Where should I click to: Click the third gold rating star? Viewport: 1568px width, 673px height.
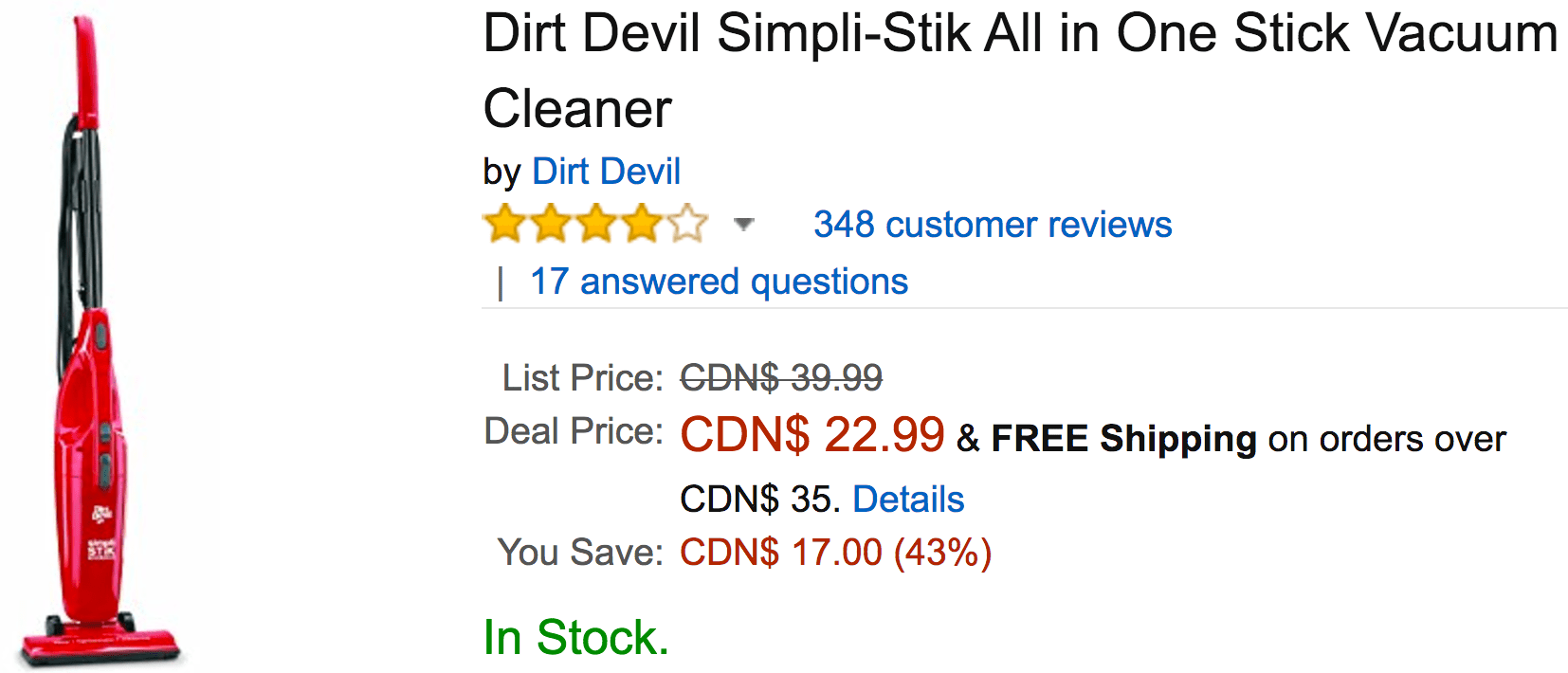(595, 225)
